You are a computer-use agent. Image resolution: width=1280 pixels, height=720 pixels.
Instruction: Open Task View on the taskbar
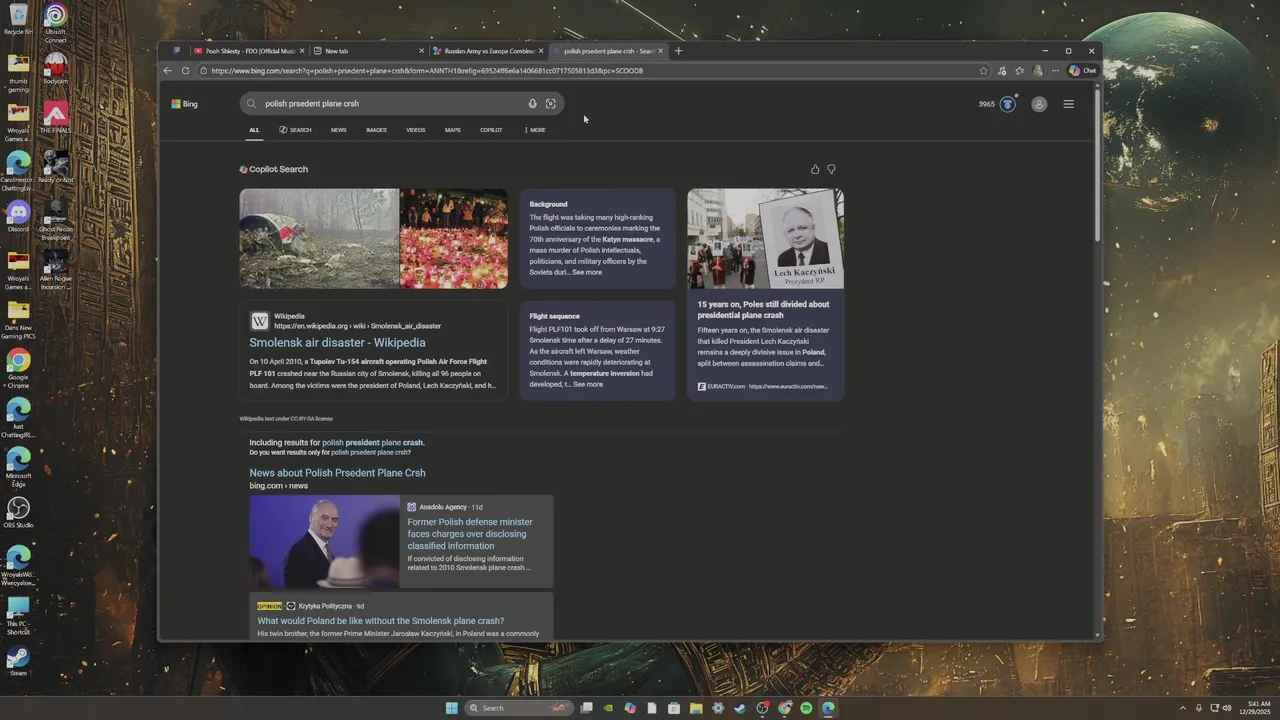click(x=587, y=708)
